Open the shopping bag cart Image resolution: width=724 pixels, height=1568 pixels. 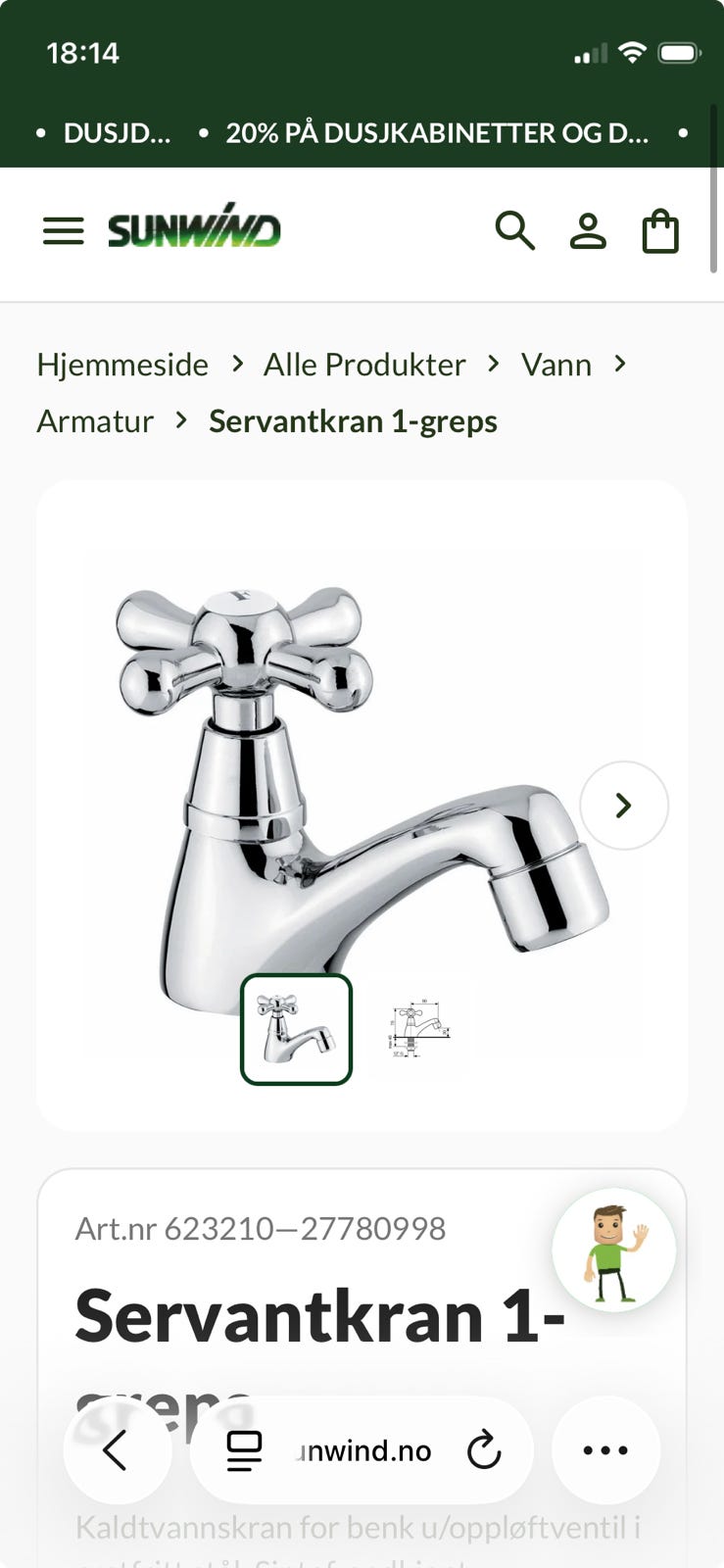(660, 232)
